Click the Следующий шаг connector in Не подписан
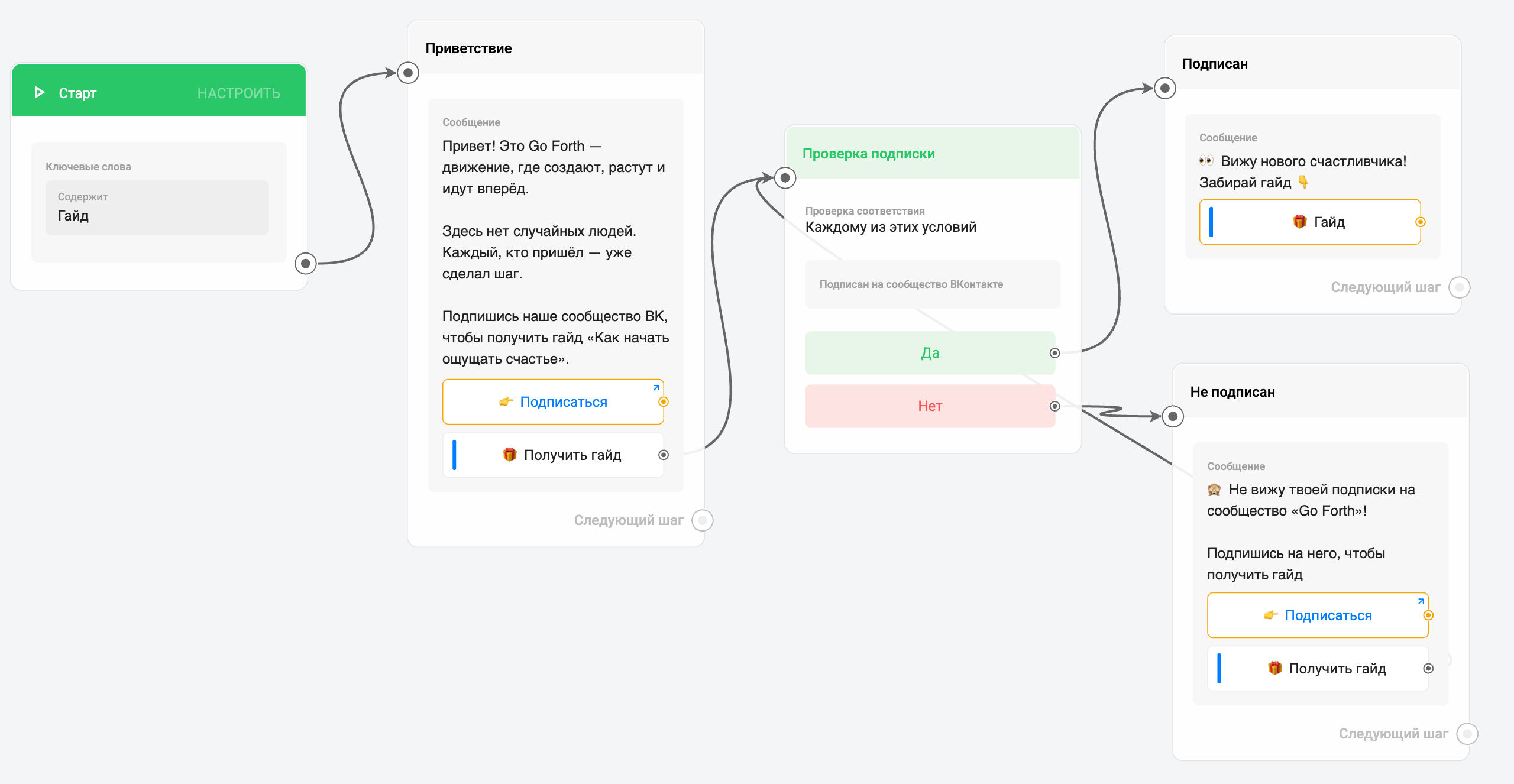1514x784 pixels. [x=1467, y=734]
